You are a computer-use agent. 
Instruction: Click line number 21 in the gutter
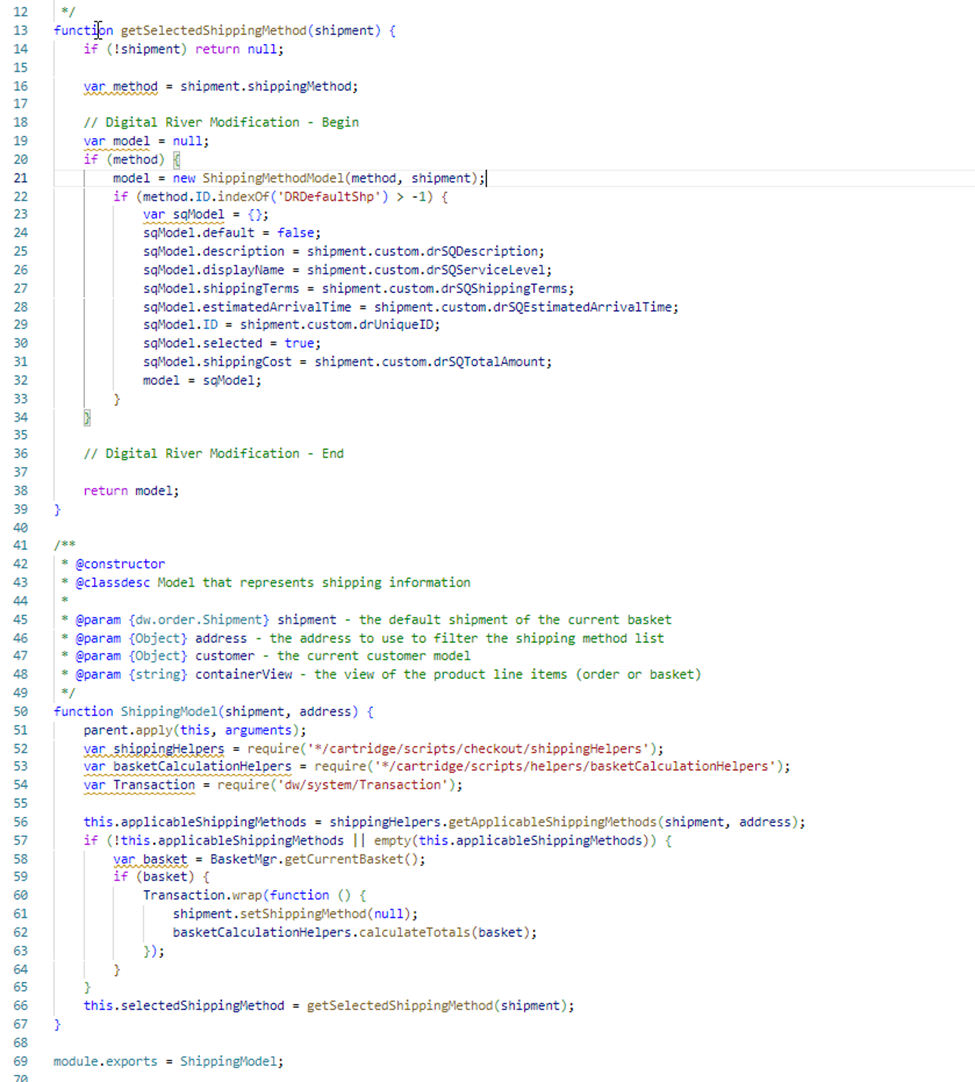tap(20, 178)
